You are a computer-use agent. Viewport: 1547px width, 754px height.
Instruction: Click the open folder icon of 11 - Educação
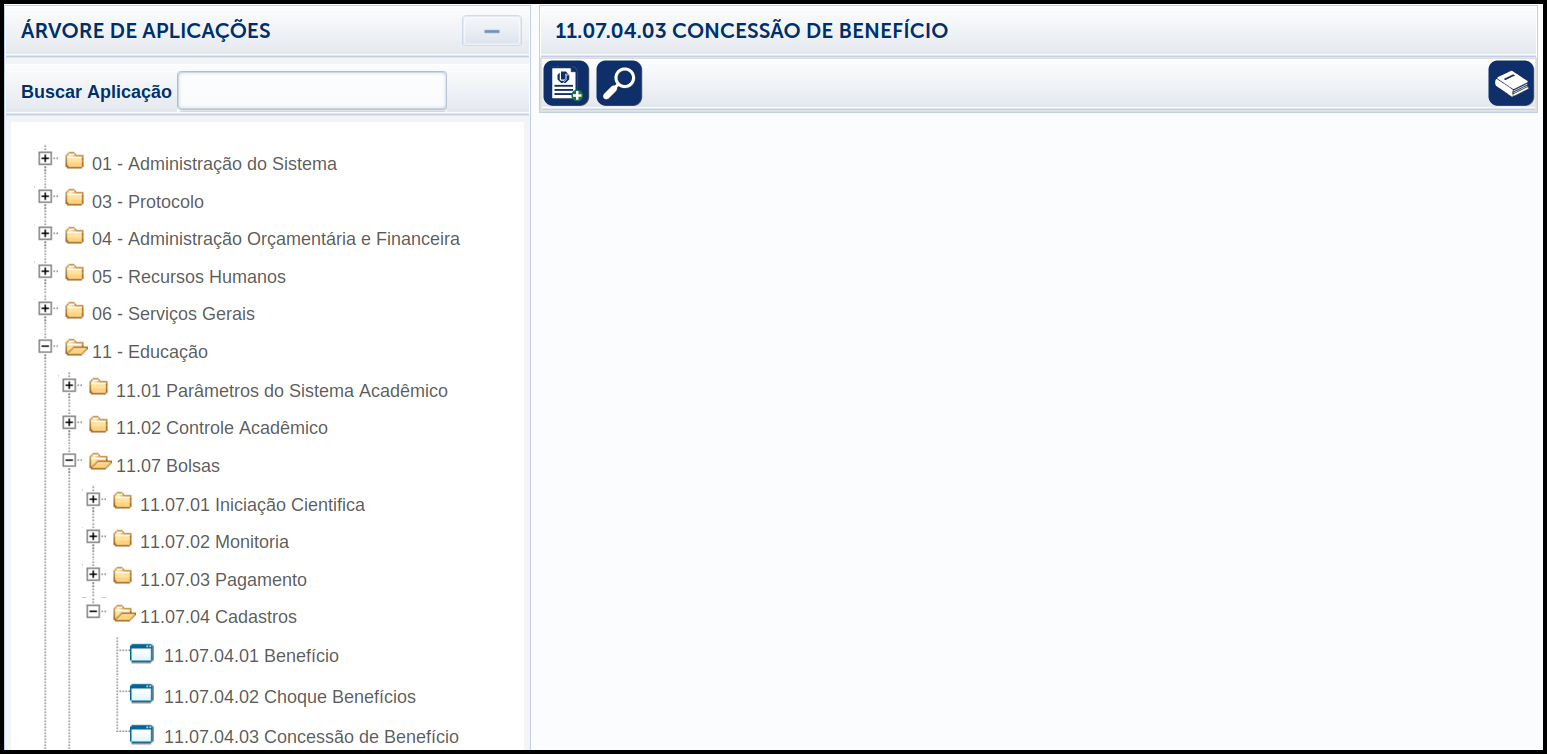click(x=76, y=348)
